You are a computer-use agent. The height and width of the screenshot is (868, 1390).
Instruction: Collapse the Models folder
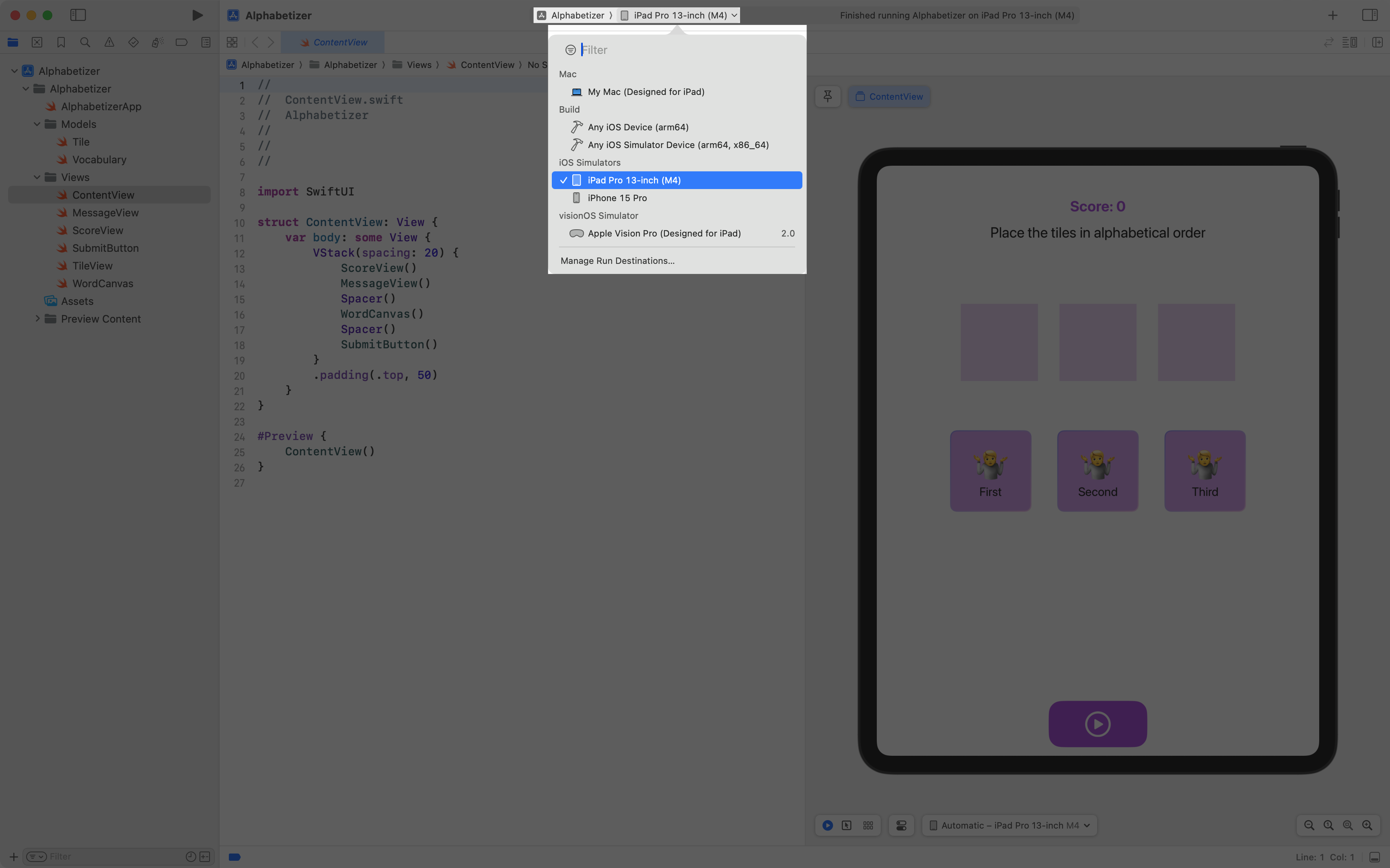point(37,124)
